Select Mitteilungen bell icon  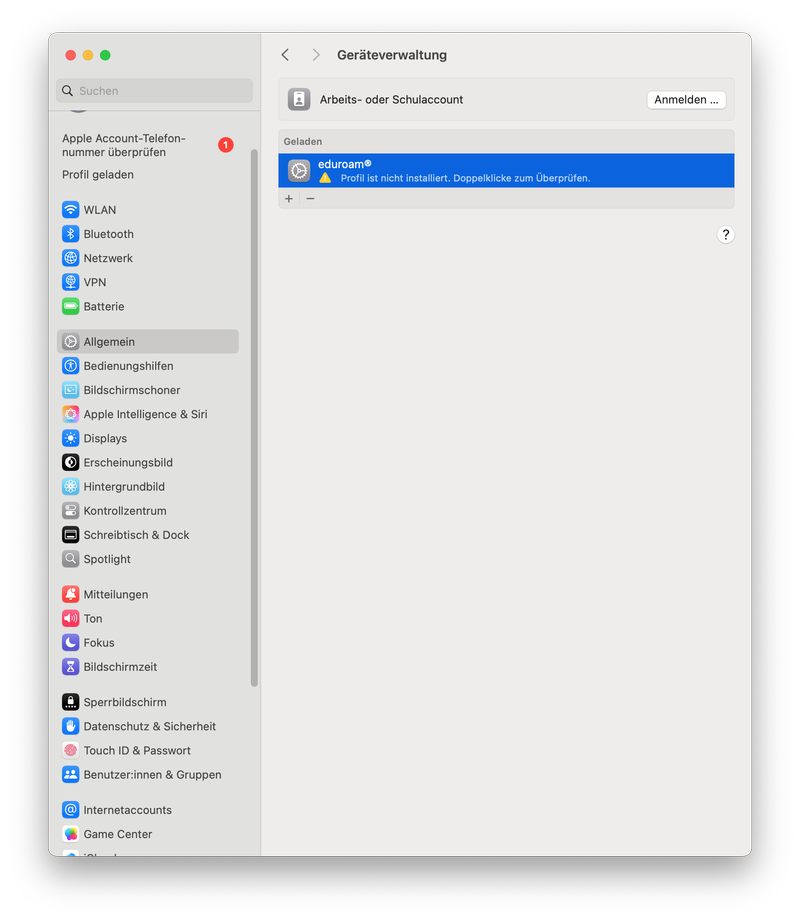pyautogui.click(x=70, y=594)
